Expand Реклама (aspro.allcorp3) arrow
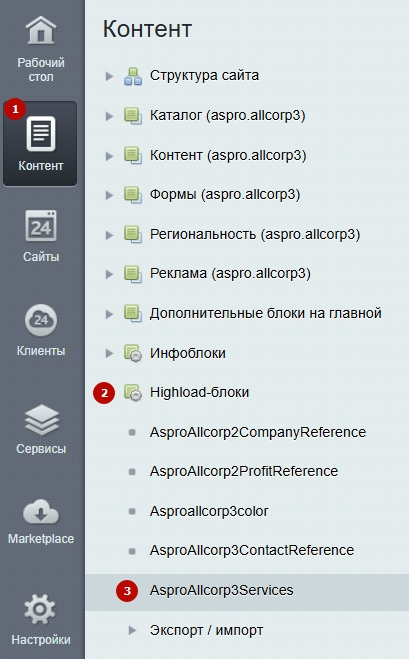 coord(109,274)
